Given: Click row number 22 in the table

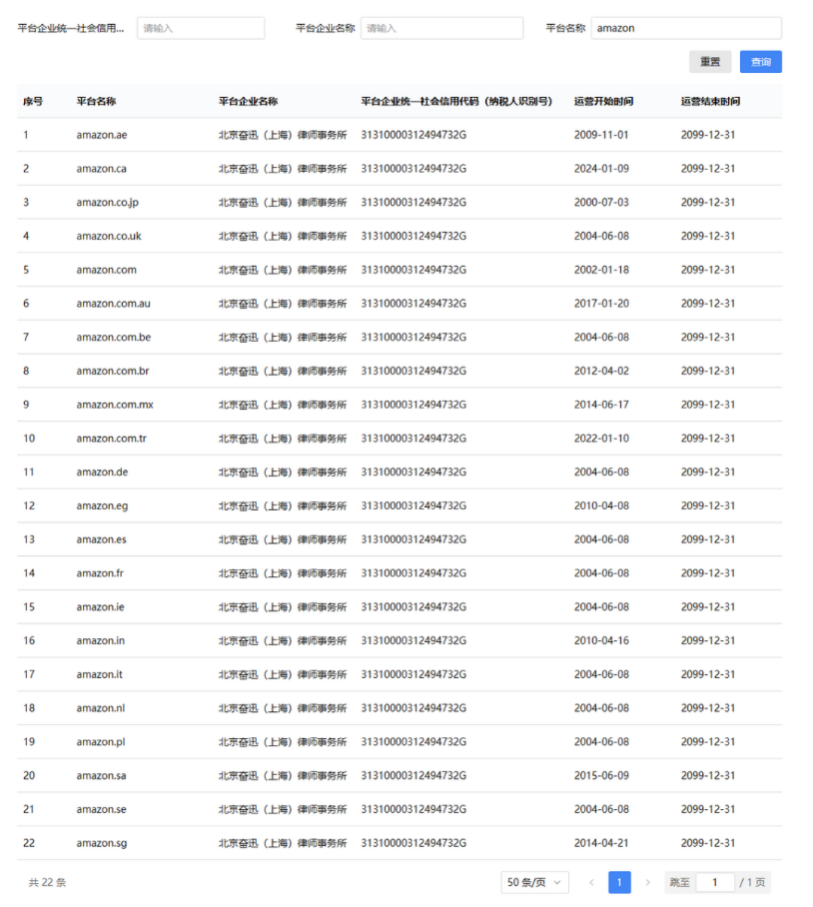Looking at the screenshot, I should pyautogui.click(x=29, y=843).
